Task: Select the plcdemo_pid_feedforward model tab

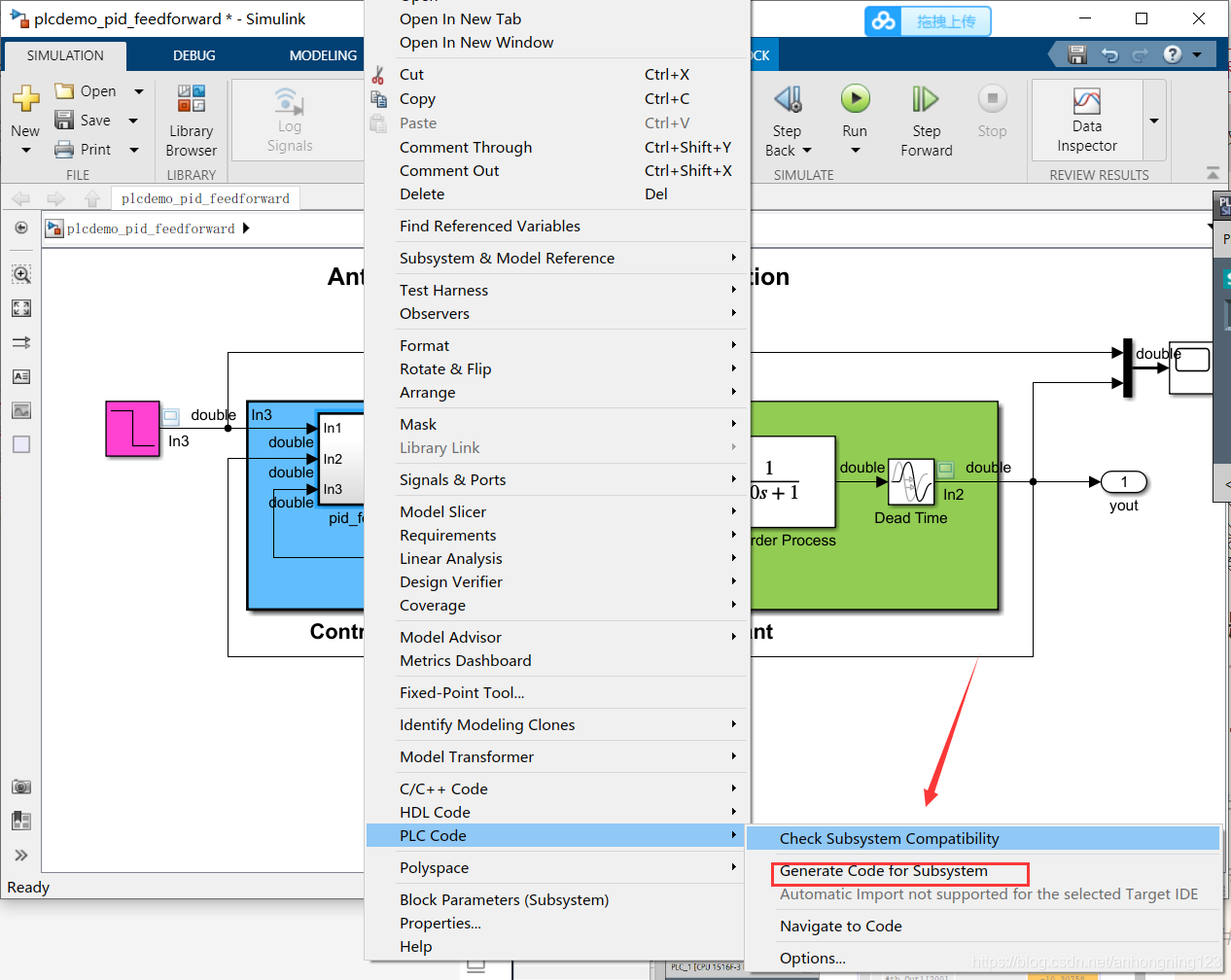Action: [x=205, y=198]
